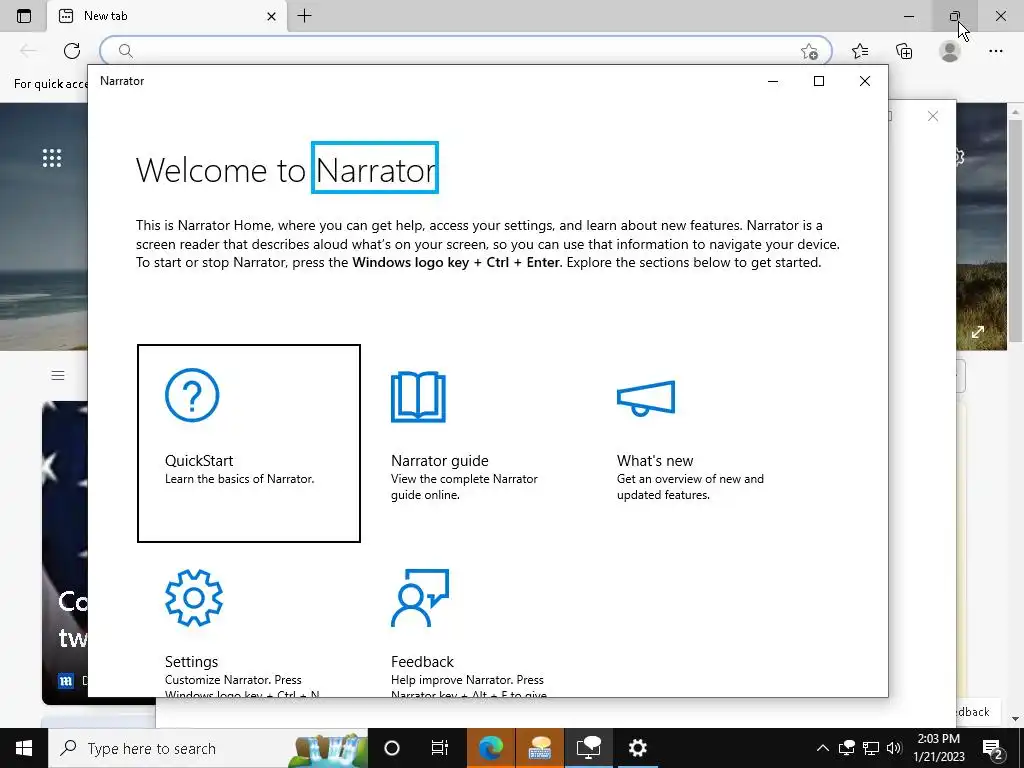Open the QuickStart question mark icon
Image resolution: width=1024 pixels, height=768 pixels.
point(192,395)
